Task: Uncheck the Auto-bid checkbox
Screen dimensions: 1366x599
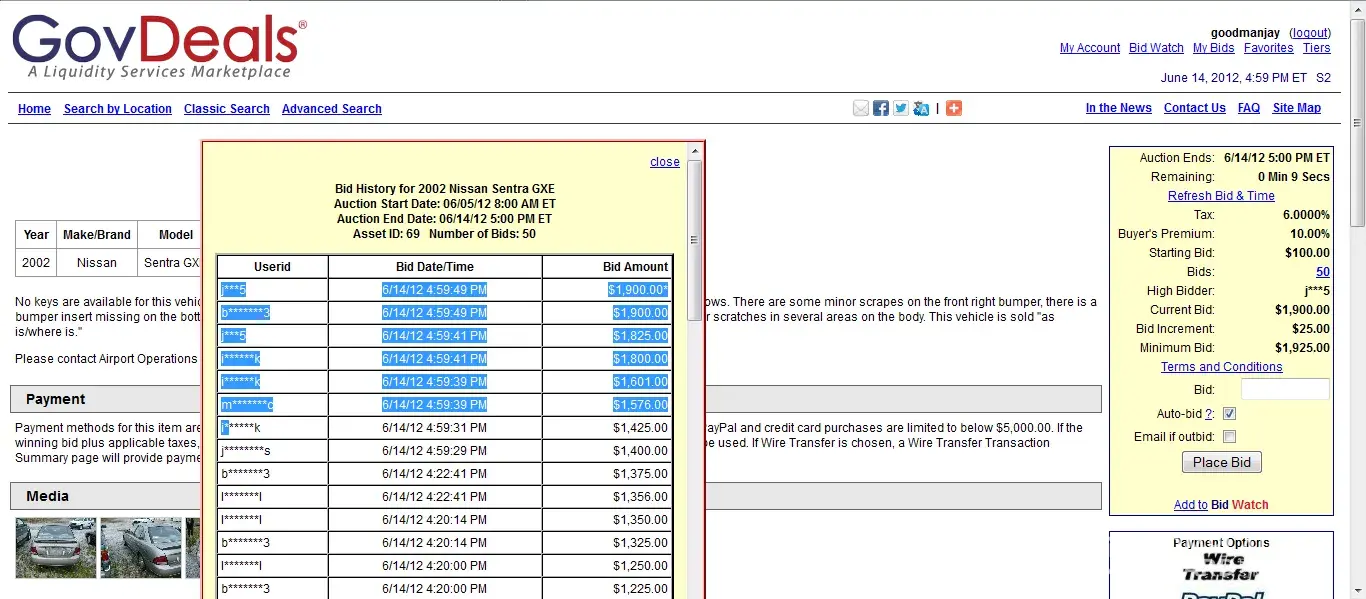Action: click(x=1230, y=414)
